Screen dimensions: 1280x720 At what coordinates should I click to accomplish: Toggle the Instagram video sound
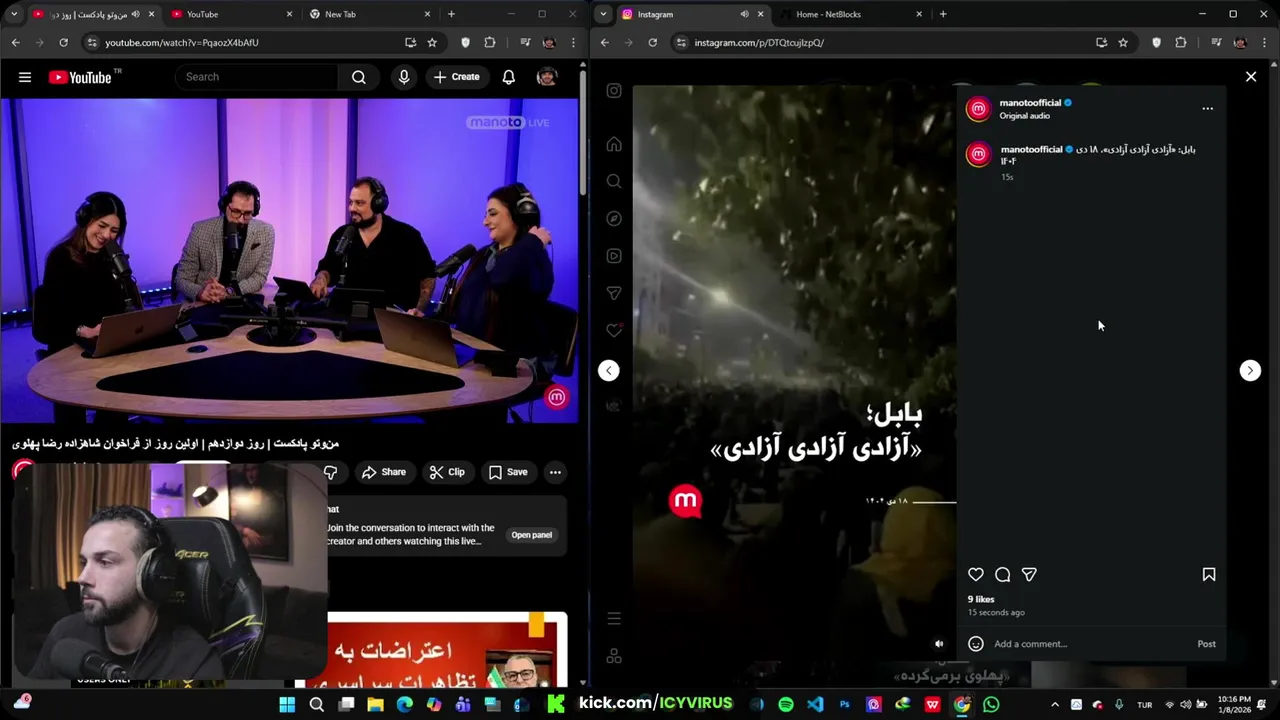pyautogui.click(x=939, y=644)
